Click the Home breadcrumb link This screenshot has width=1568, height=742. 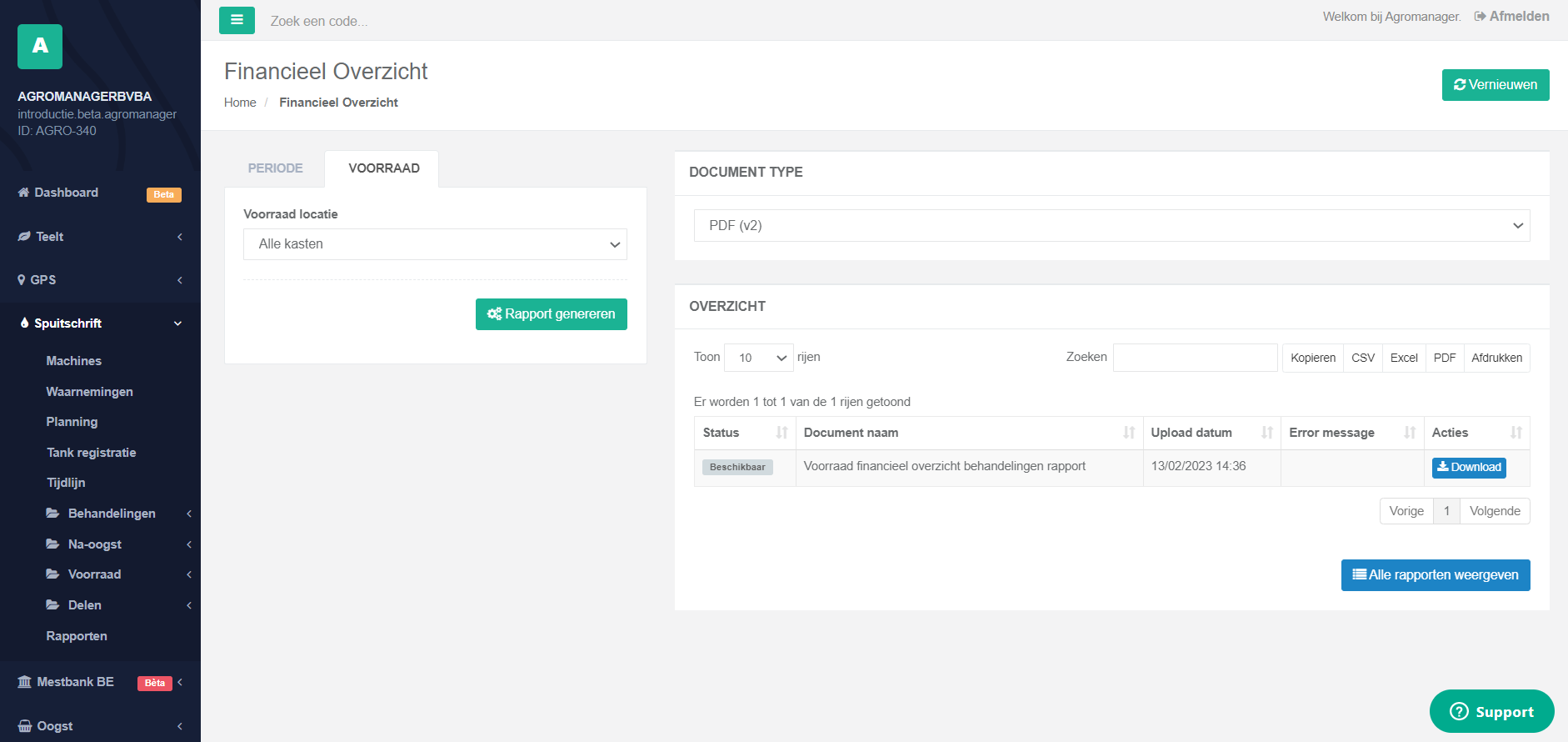(x=240, y=103)
